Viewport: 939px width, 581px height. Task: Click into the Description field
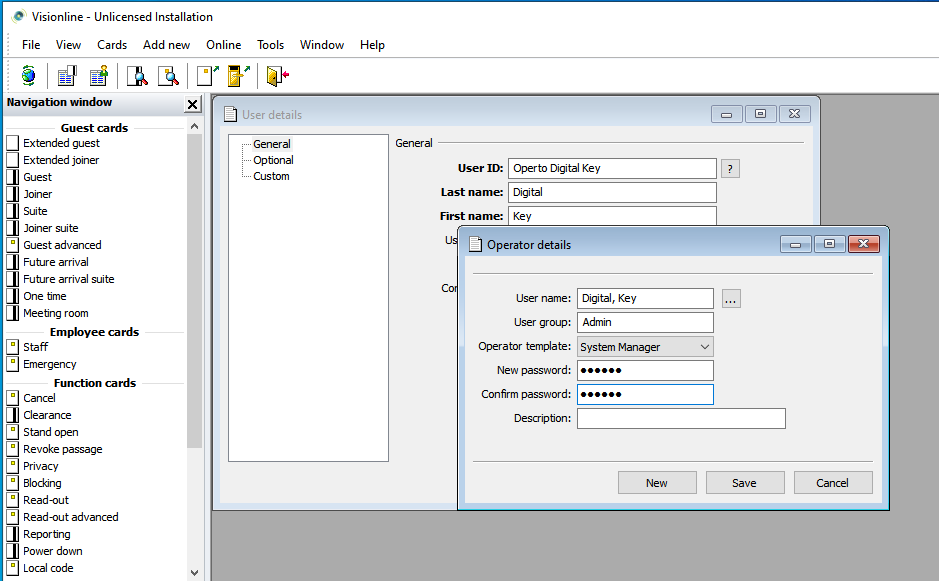pyautogui.click(x=680, y=419)
